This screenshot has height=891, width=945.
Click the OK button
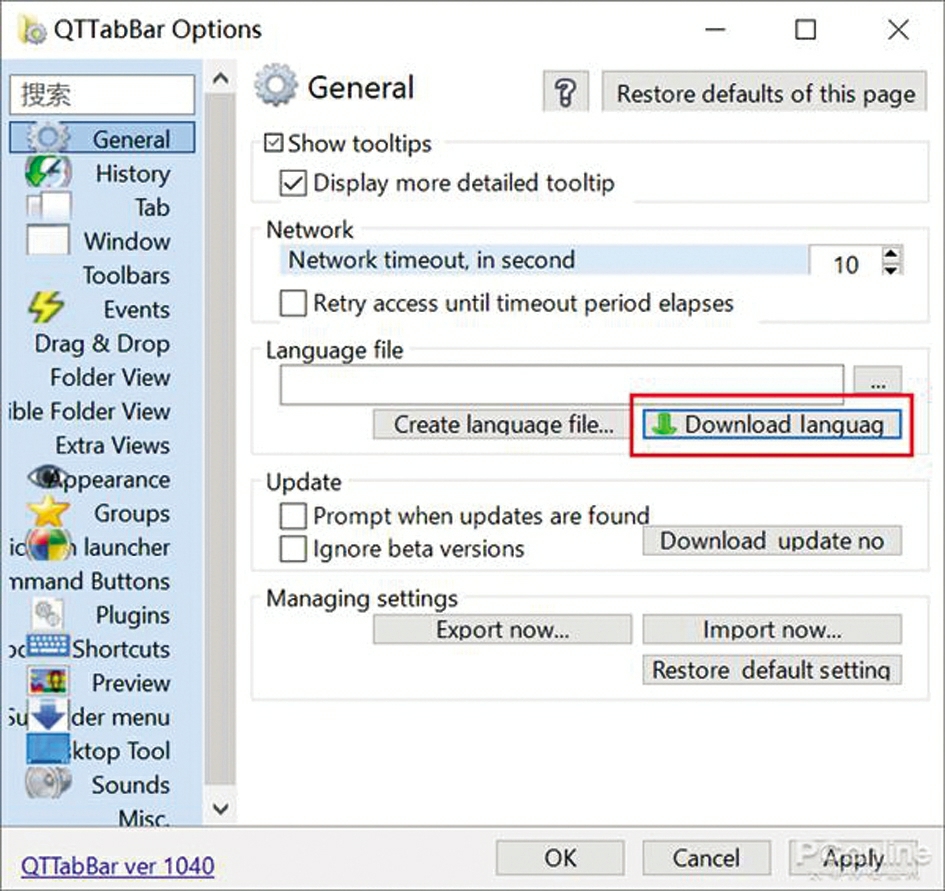pyautogui.click(x=560, y=857)
